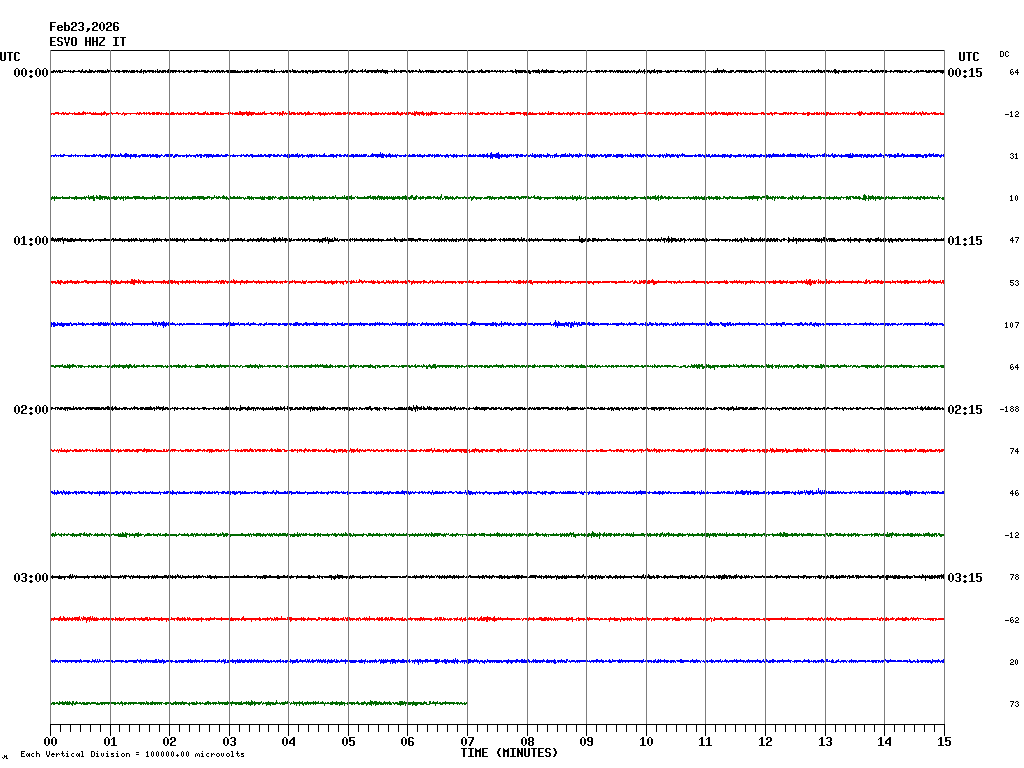Image resolution: width=1024 pixels, height=768 pixels.
Task: Click minute 03 on the time axis
Action: 229,742
